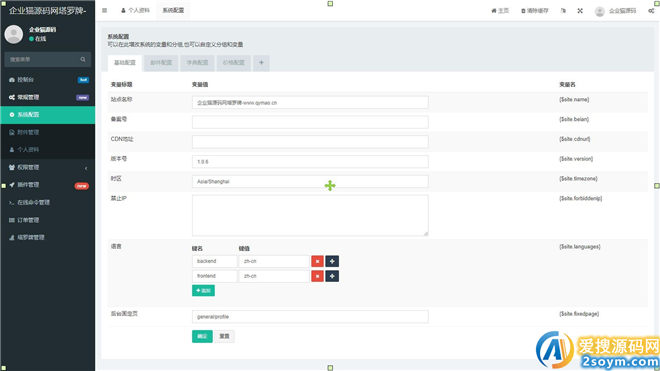Click the {$site.languages} variable text
The image size is (660, 371).
point(580,246)
